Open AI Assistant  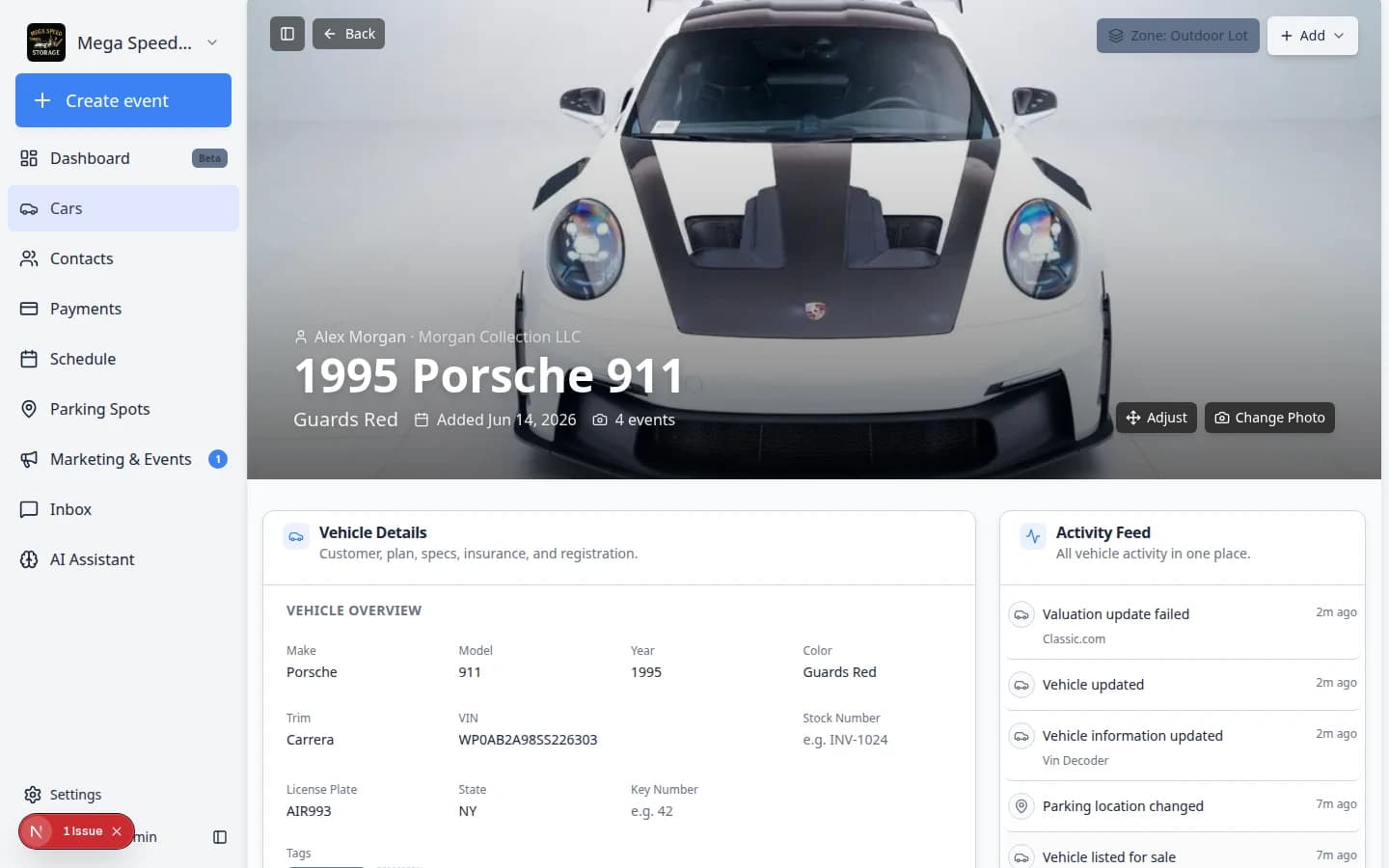tap(123, 559)
